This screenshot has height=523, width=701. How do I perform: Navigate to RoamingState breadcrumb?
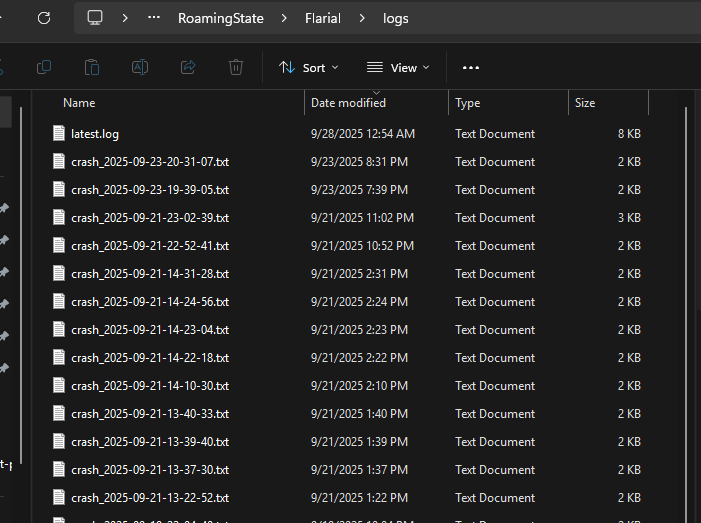coord(221,18)
